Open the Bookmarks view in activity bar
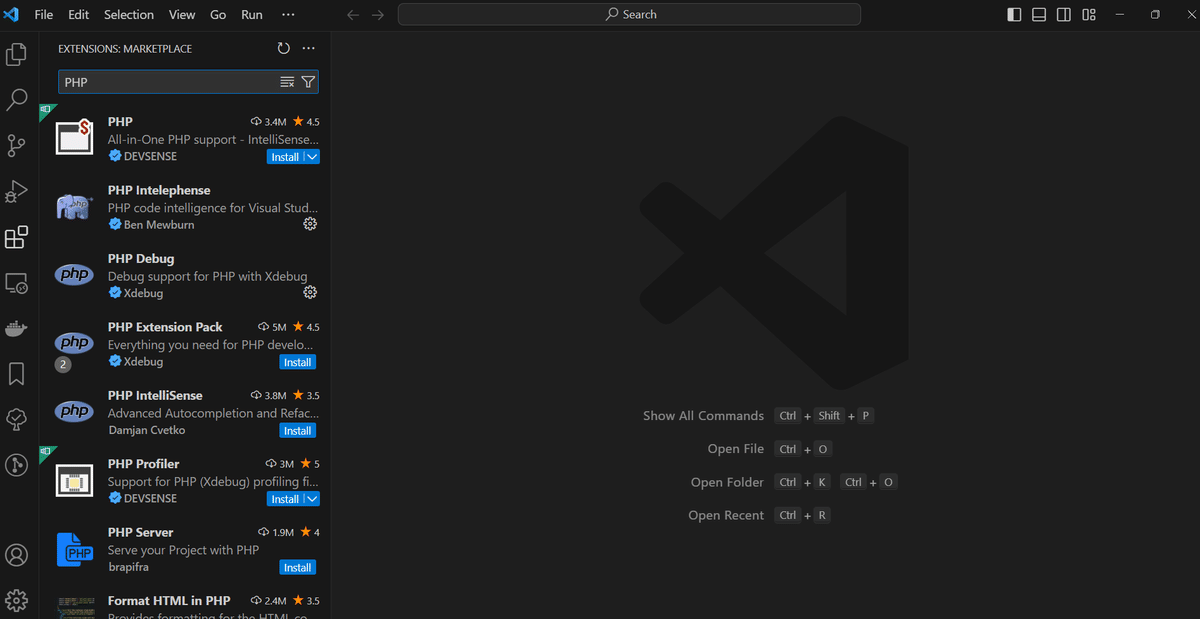The image size is (1200, 619). 16,374
